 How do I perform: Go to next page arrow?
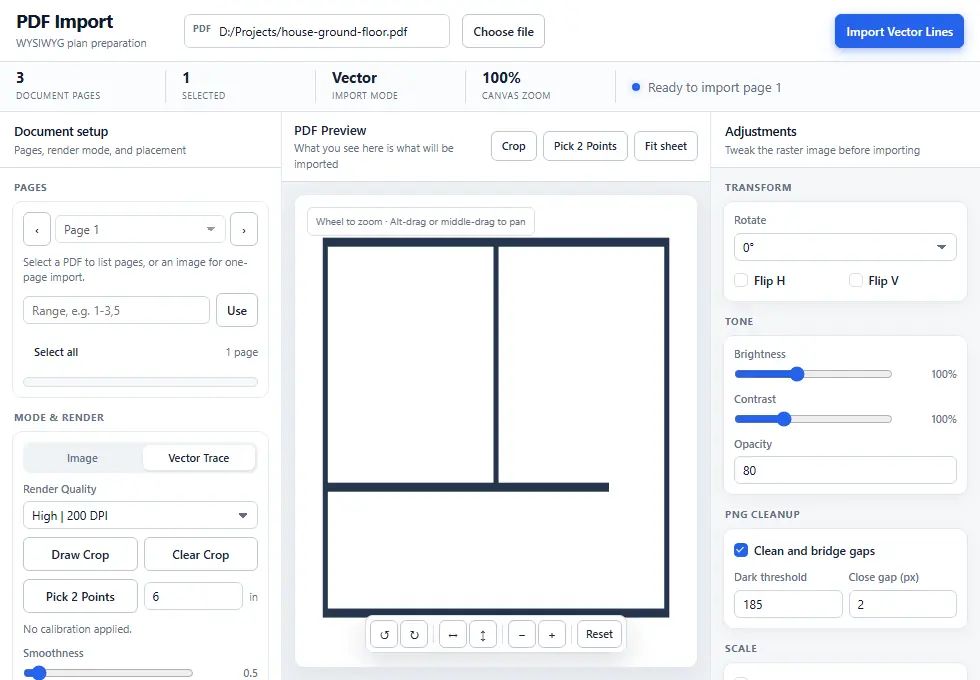(244, 229)
